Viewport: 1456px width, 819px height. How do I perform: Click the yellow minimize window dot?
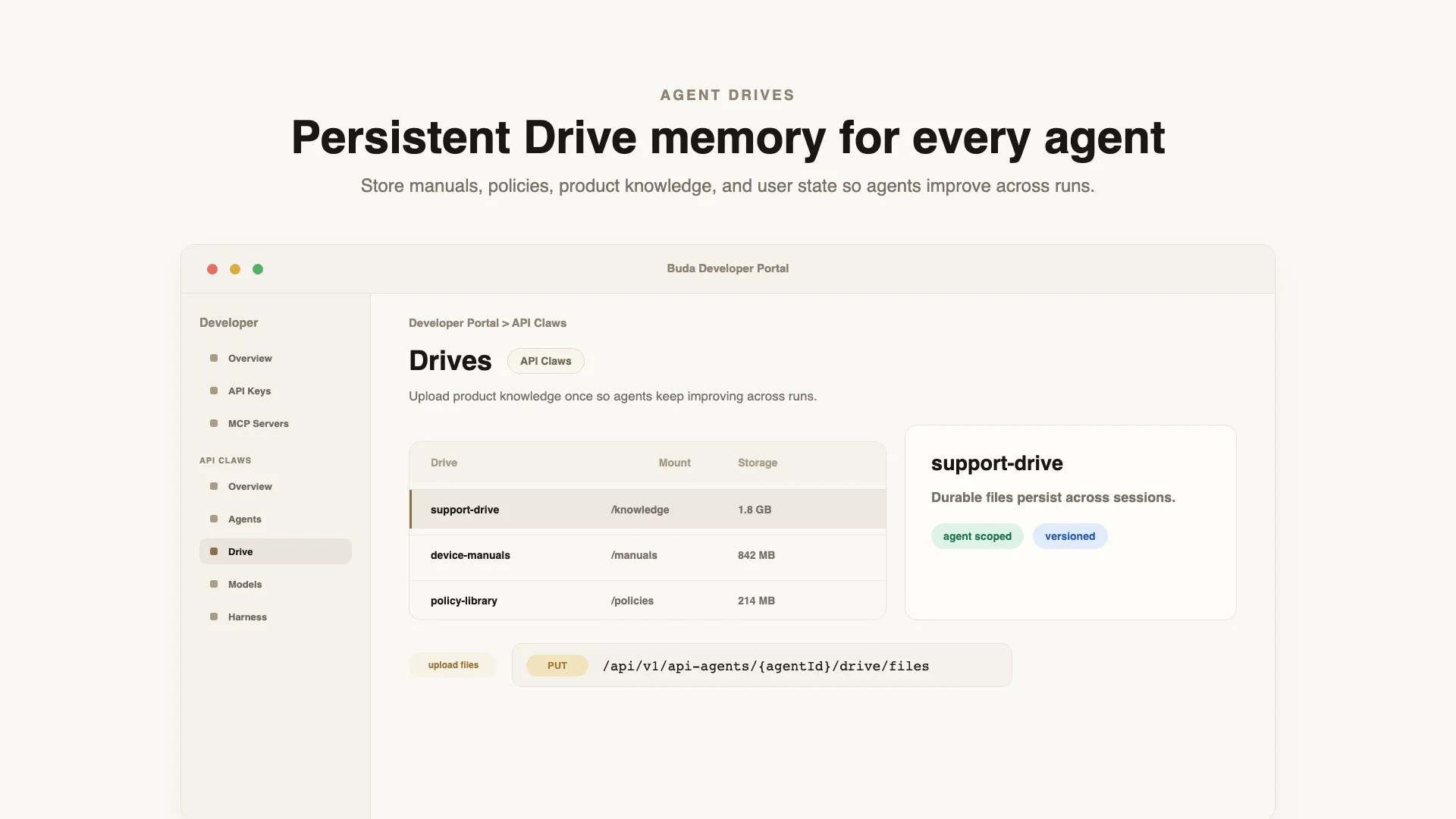pyautogui.click(x=235, y=269)
